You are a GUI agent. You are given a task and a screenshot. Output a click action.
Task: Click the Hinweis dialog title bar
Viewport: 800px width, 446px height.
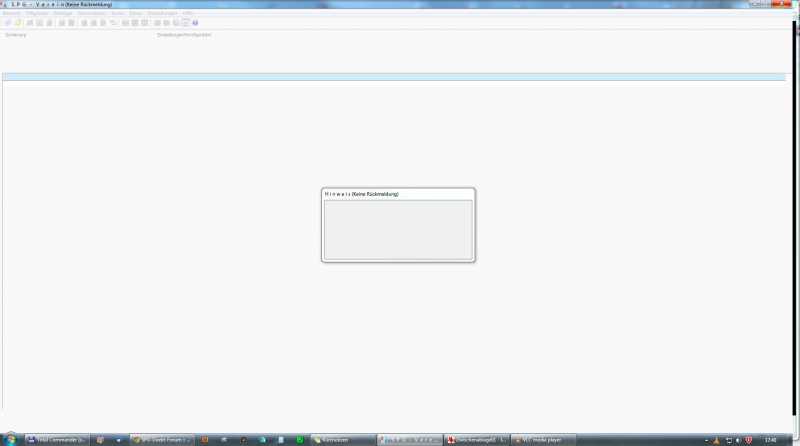click(x=398, y=193)
